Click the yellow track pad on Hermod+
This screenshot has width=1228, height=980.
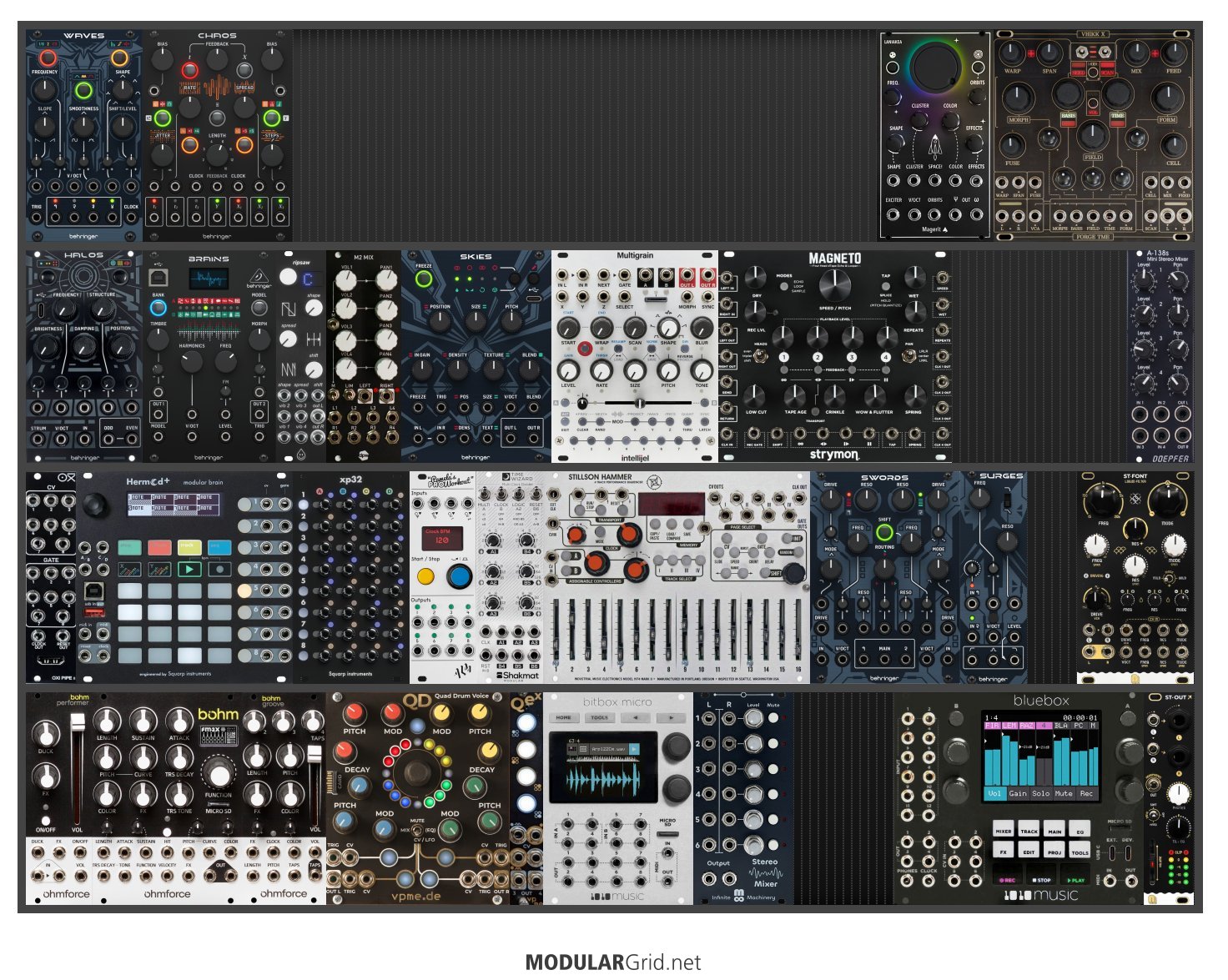click(x=189, y=547)
